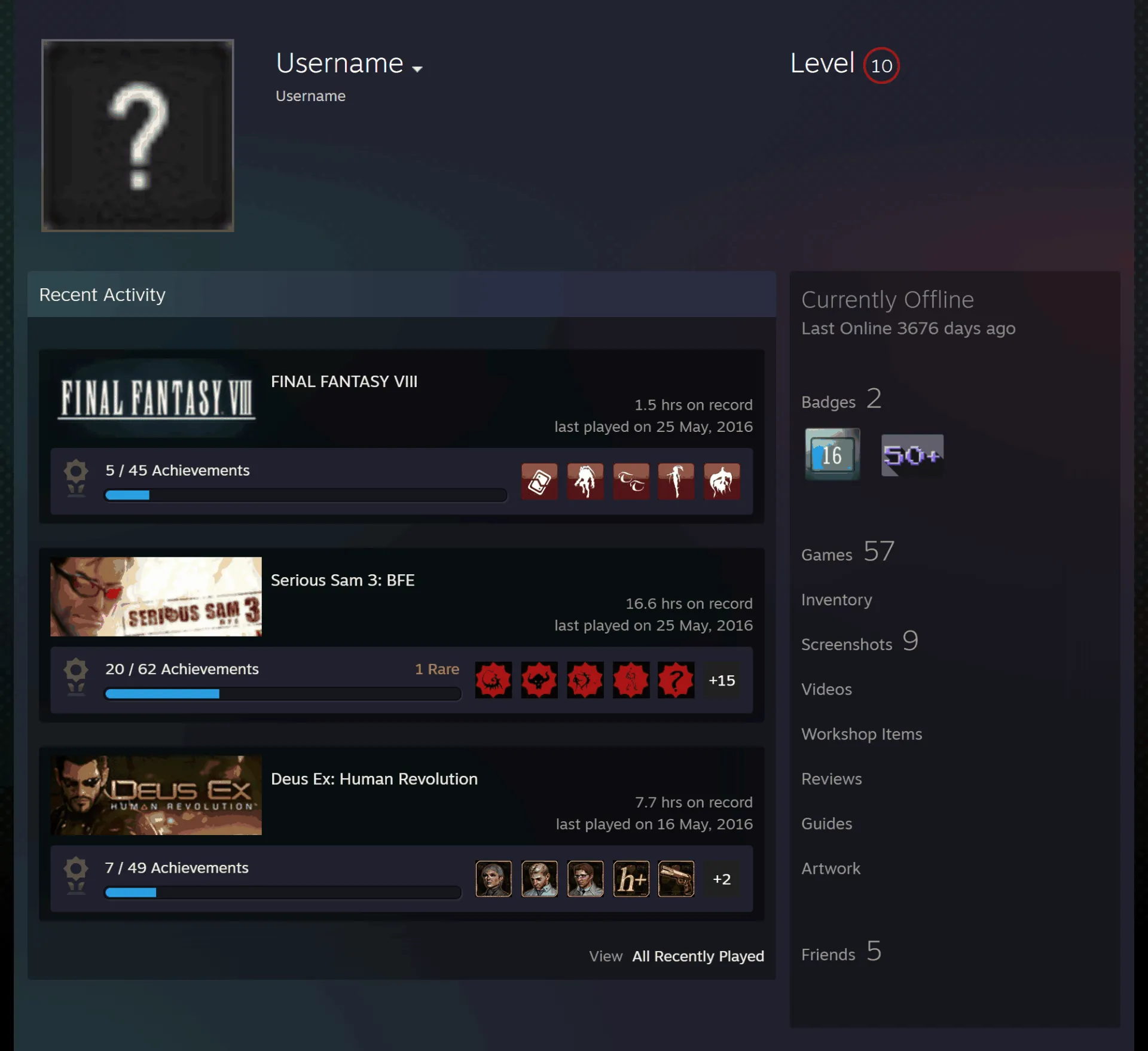Open the Artwork section
Screen dimensions: 1148x1051
[x=831, y=869]
